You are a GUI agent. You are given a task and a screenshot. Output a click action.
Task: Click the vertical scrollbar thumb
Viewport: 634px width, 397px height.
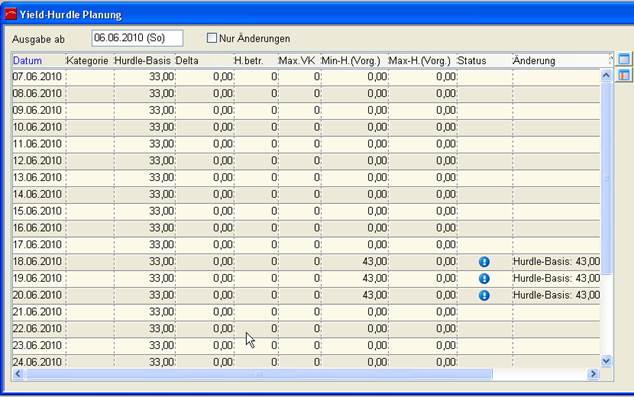[x=606, y=178]
